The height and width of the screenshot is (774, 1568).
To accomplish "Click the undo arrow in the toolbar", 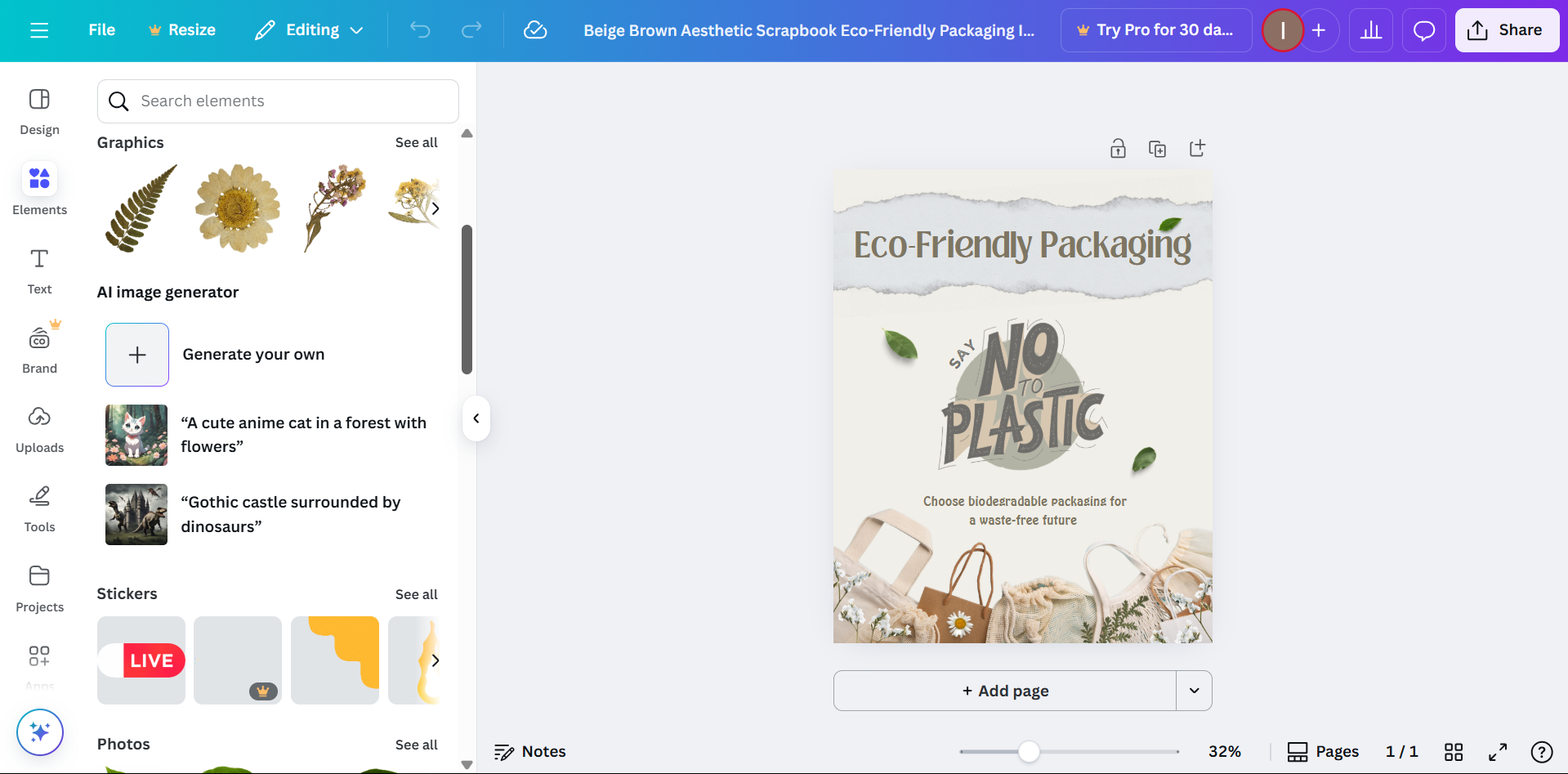I will click(x=420, y=30).
